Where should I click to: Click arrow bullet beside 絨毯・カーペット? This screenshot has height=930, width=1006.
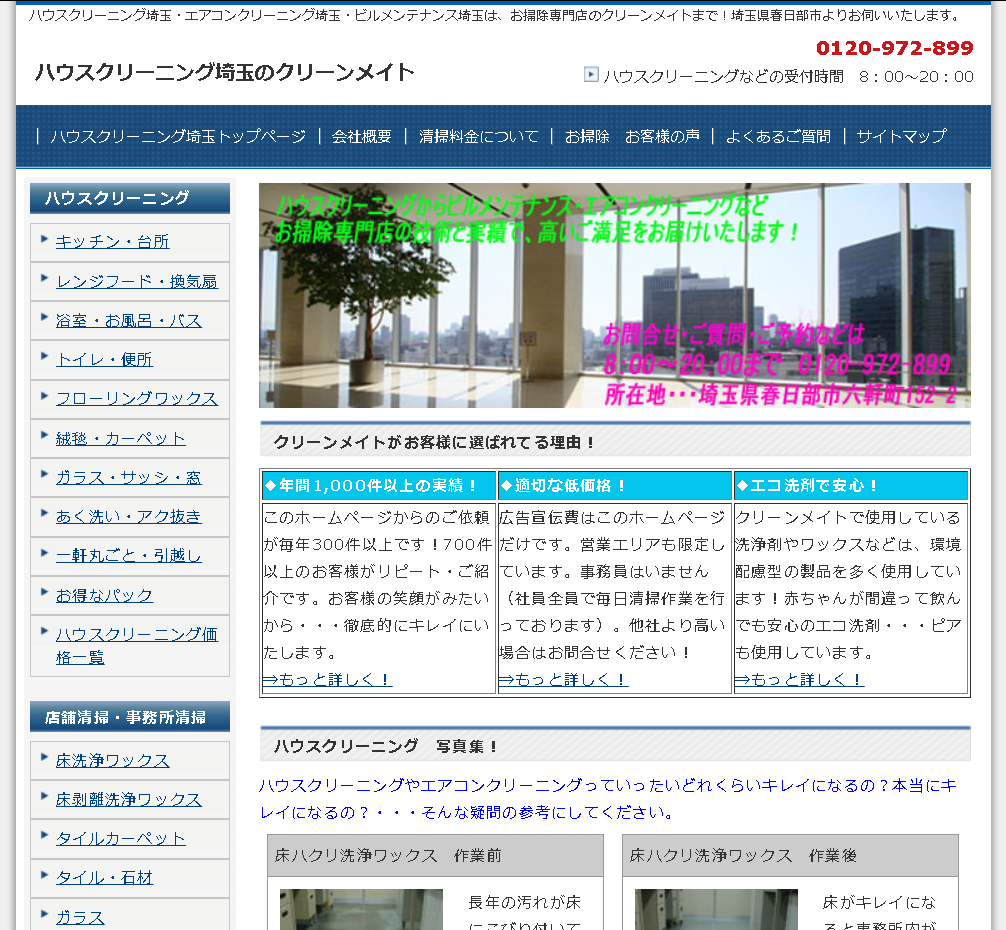[44, 435]
